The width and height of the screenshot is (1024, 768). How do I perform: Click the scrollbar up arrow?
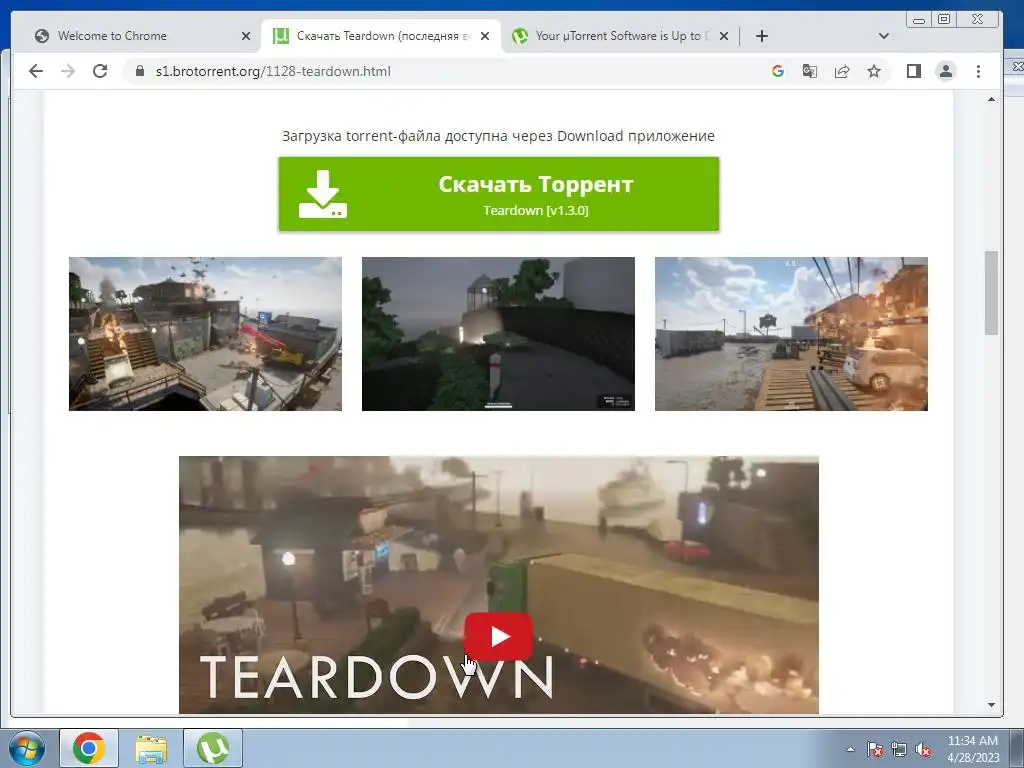click(991, 99)
